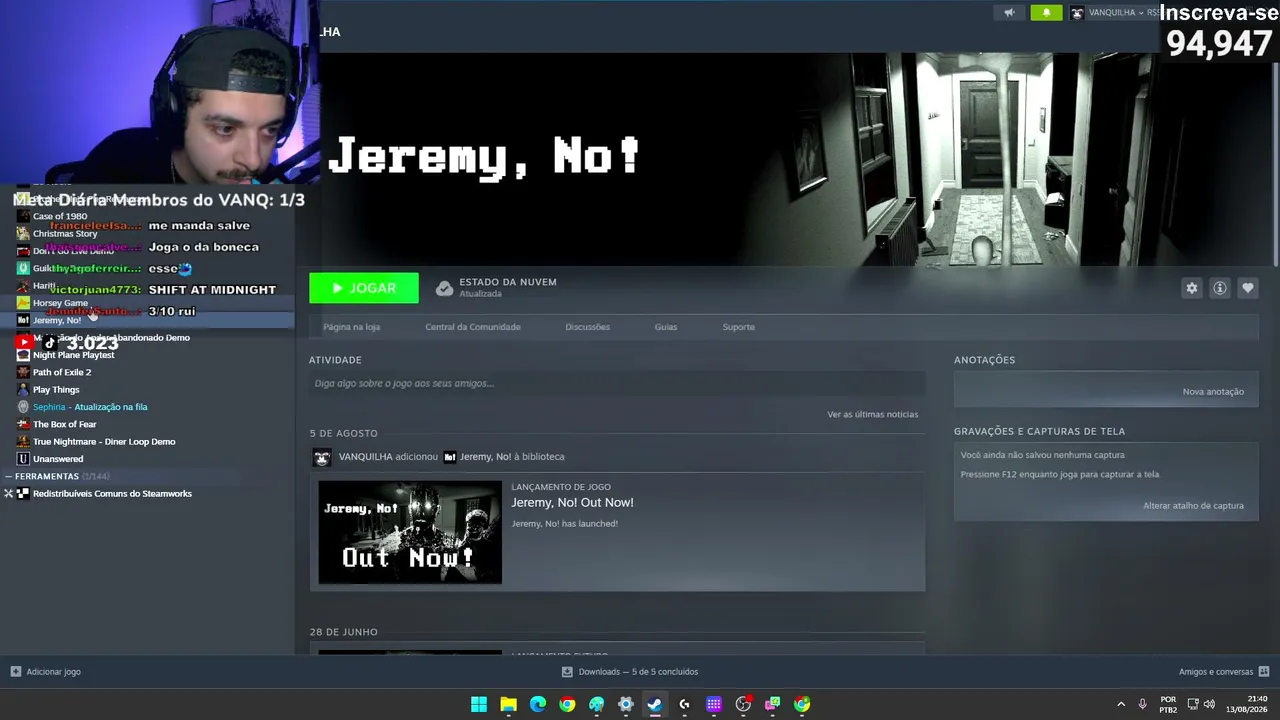Image resolution: width=1280 pixels, height=720 pixels.
Task: Open the volume icon in system tray
Action: tap(1209, 704)
